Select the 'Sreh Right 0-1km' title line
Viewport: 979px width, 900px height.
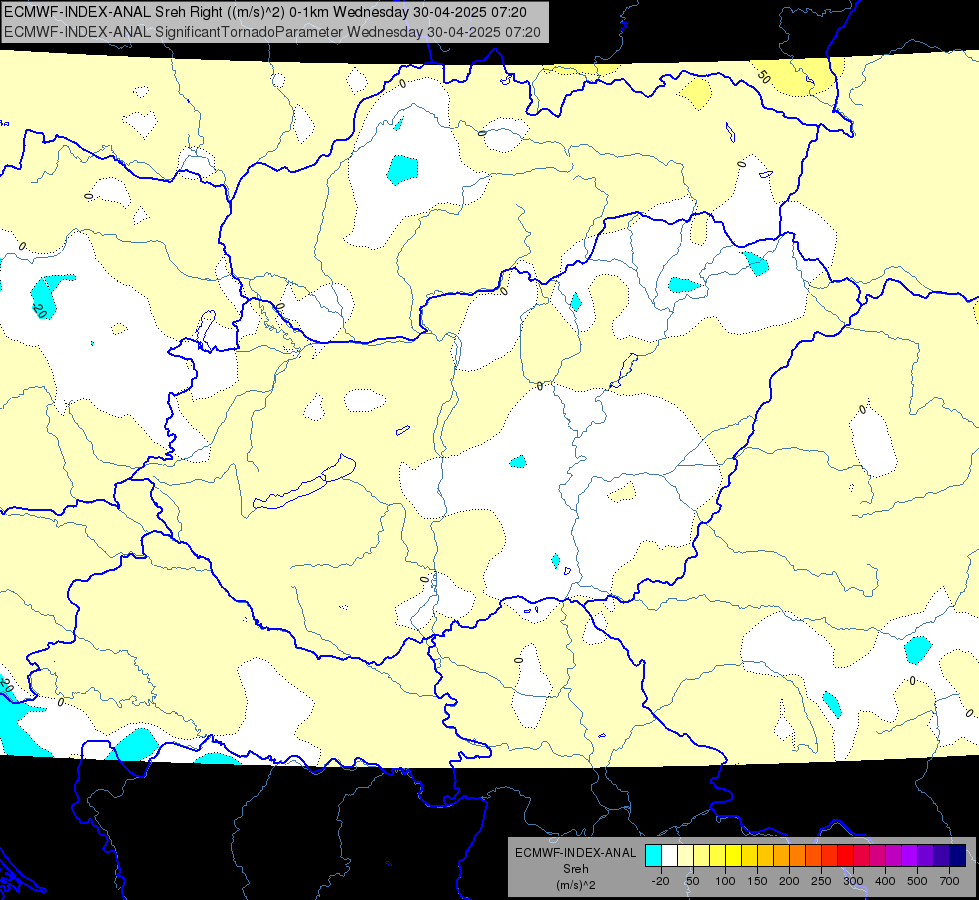tap(265, 12)
